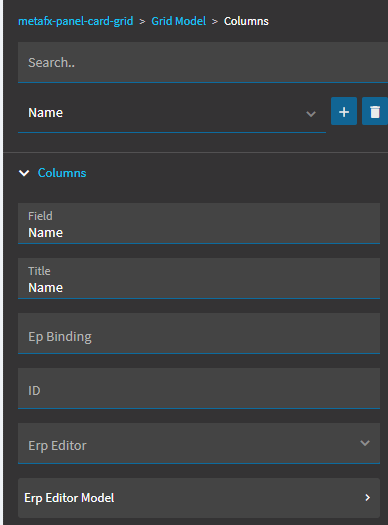Click into the Field input containing Name
The width and height of the screenshot is (388, 525).
click(199, 223)
